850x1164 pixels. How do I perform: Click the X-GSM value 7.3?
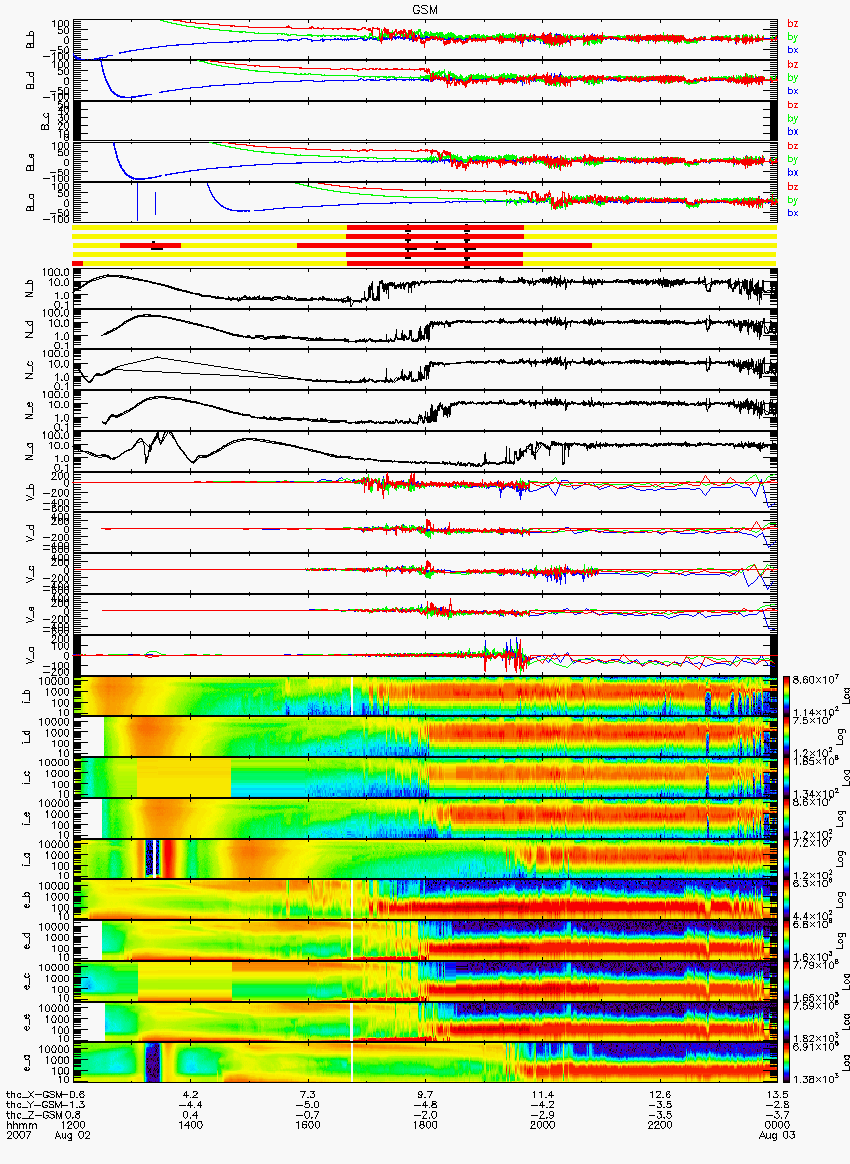pyautogui.click(x=308, y=1094)
